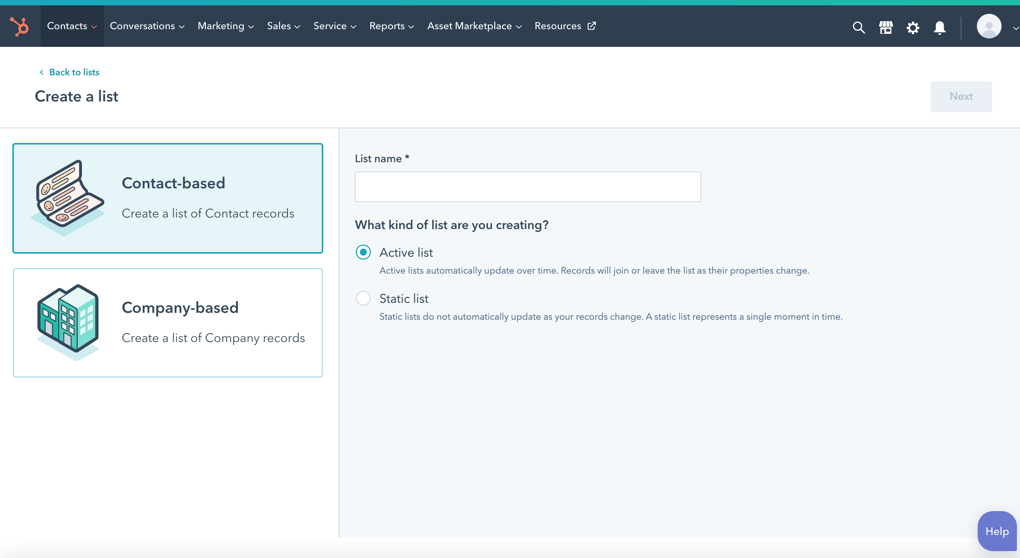This screenshot has height=558, width=1020.
Task: Go back via Back to lists link
Action: pos(73,73)
